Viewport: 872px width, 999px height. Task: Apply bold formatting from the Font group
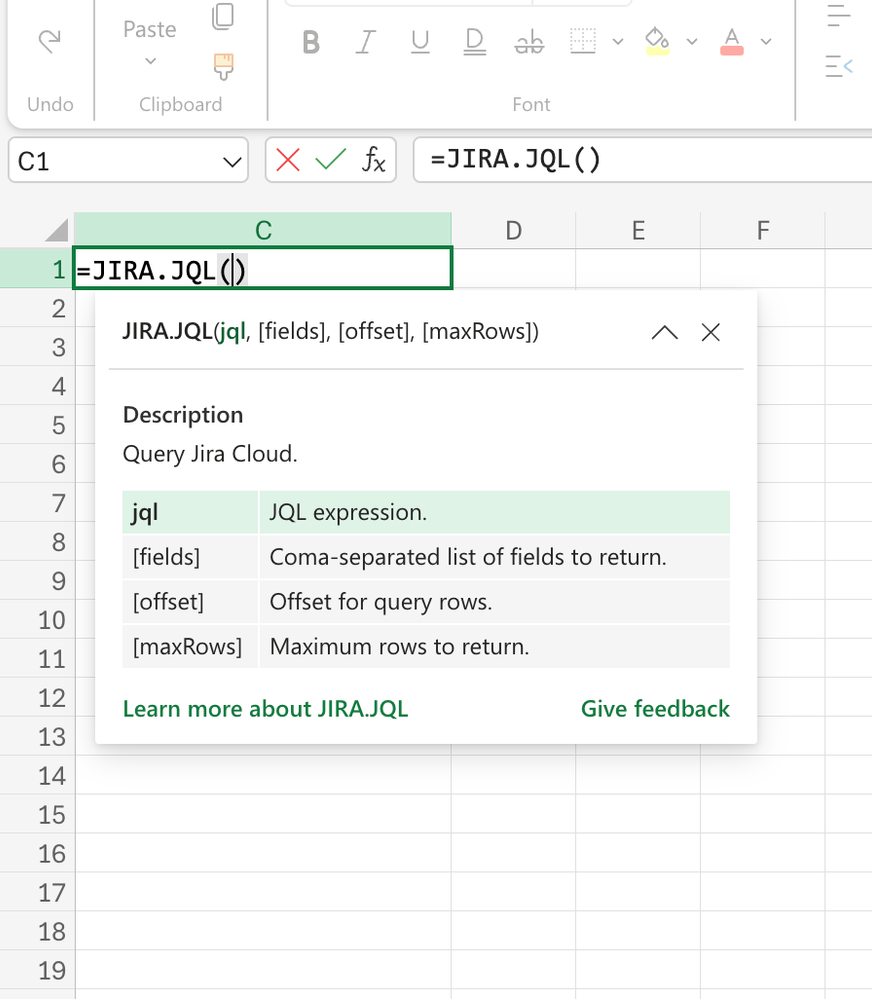coord(310,42)
